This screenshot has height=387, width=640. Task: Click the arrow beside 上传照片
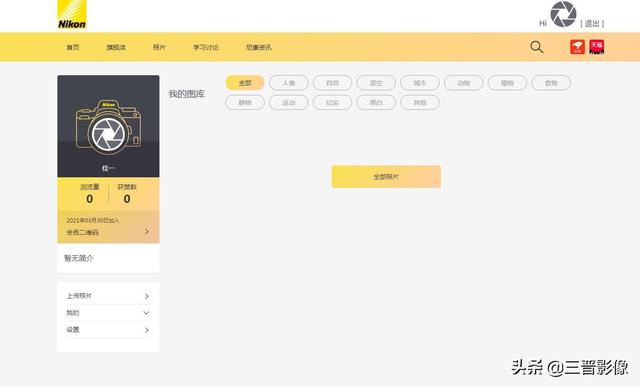pyautogui.click(x=147, y=296)
